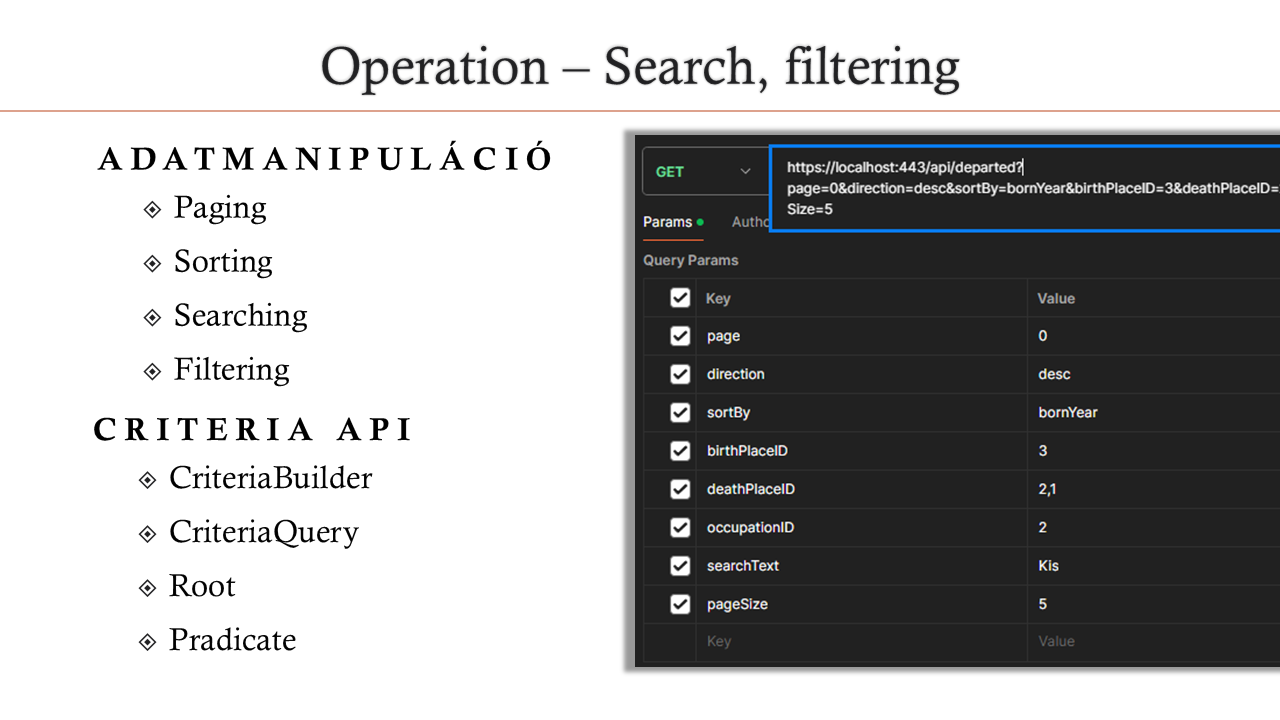Uncheck the occupationID parameter
1280x720 pixels.
680,527
